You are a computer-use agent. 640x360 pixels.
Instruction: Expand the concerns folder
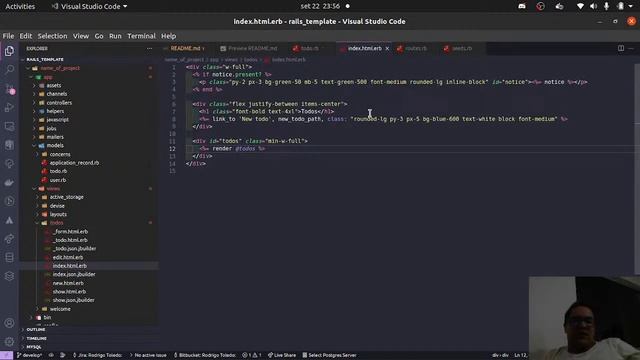[x=60, y=154]
